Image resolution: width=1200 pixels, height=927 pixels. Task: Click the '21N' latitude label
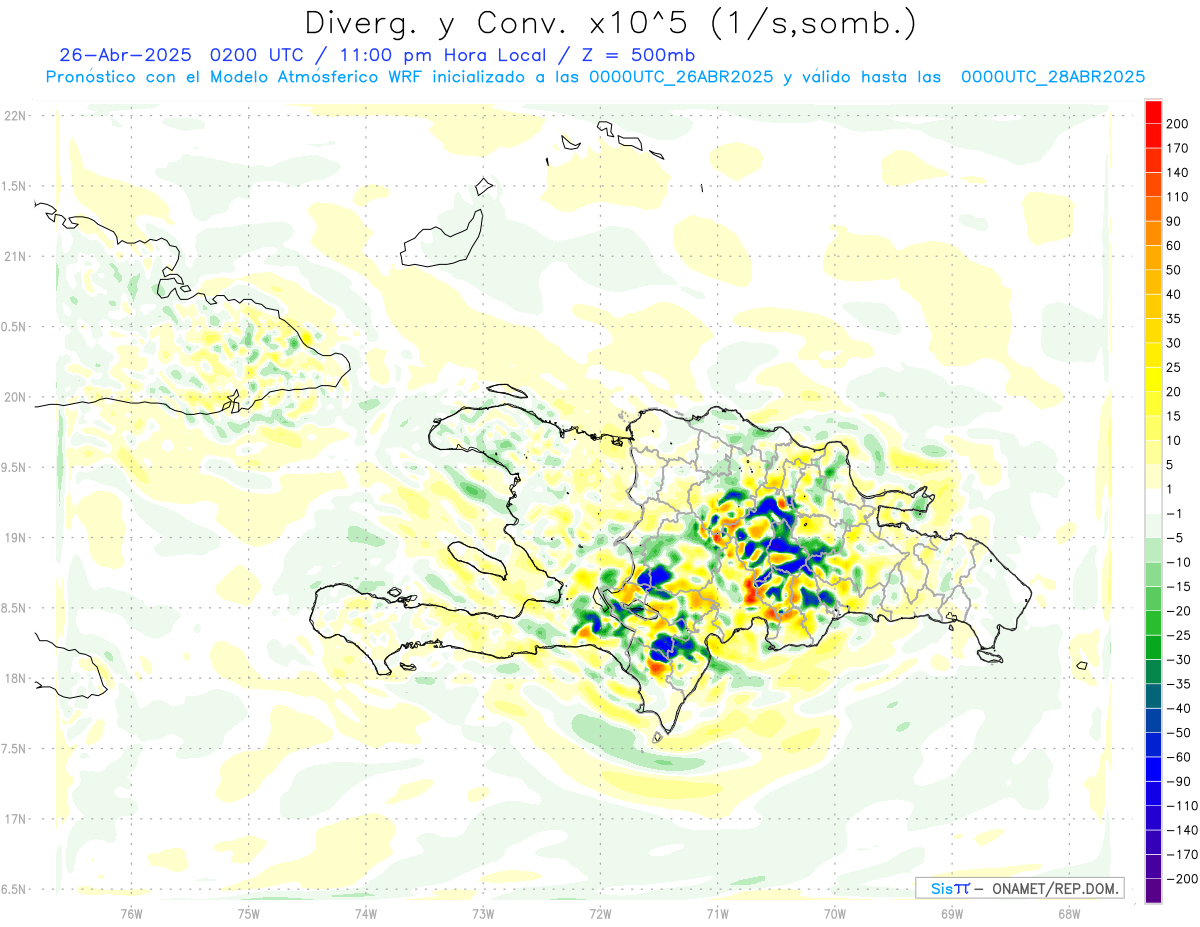click(x=15, y=256)
